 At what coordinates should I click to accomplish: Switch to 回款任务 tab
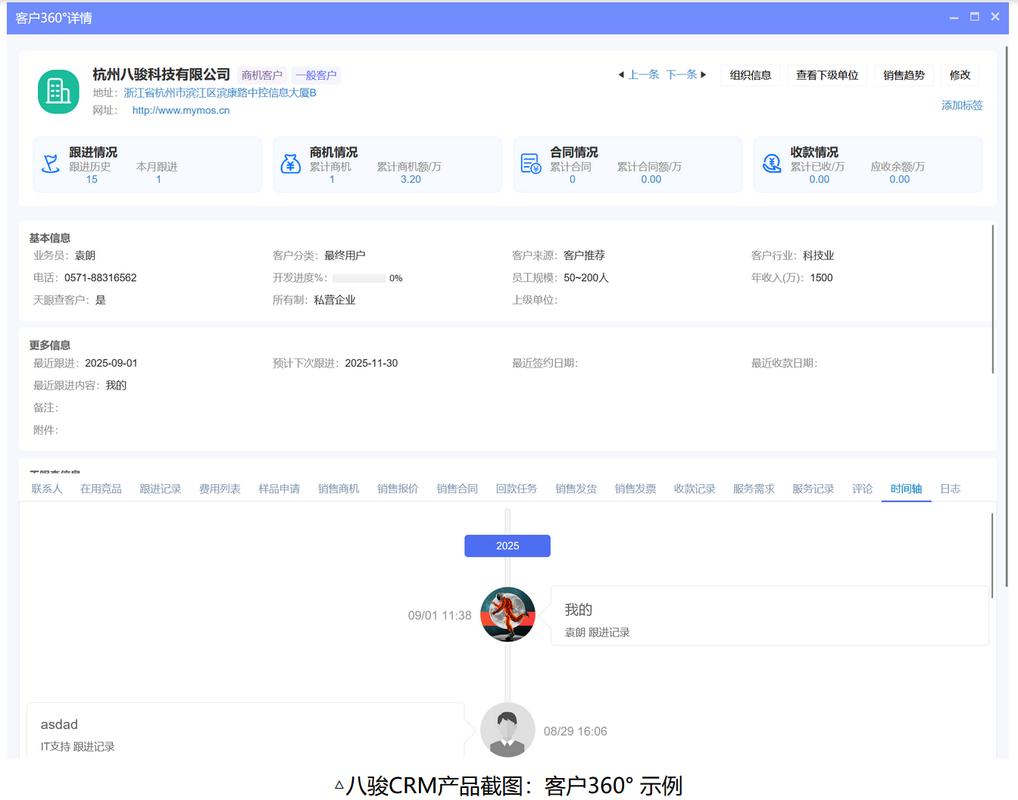tap(517, 488)
